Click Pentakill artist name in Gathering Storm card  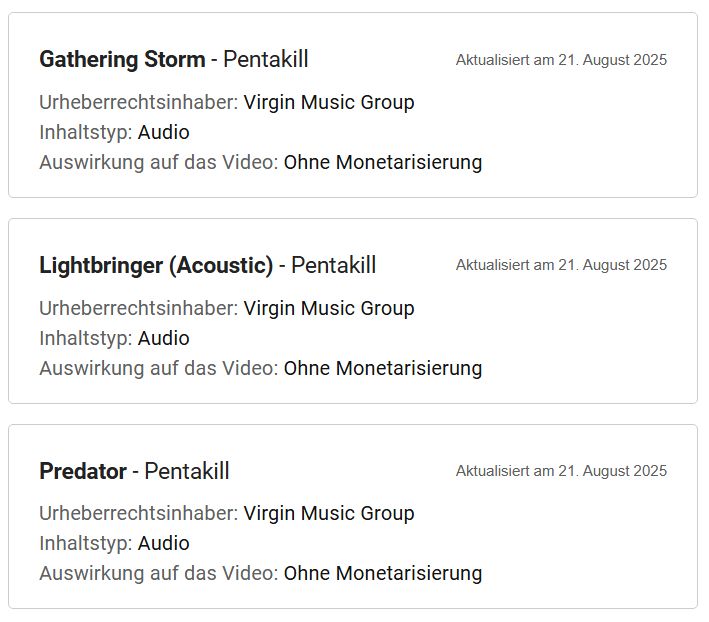[x=266, y=59]
